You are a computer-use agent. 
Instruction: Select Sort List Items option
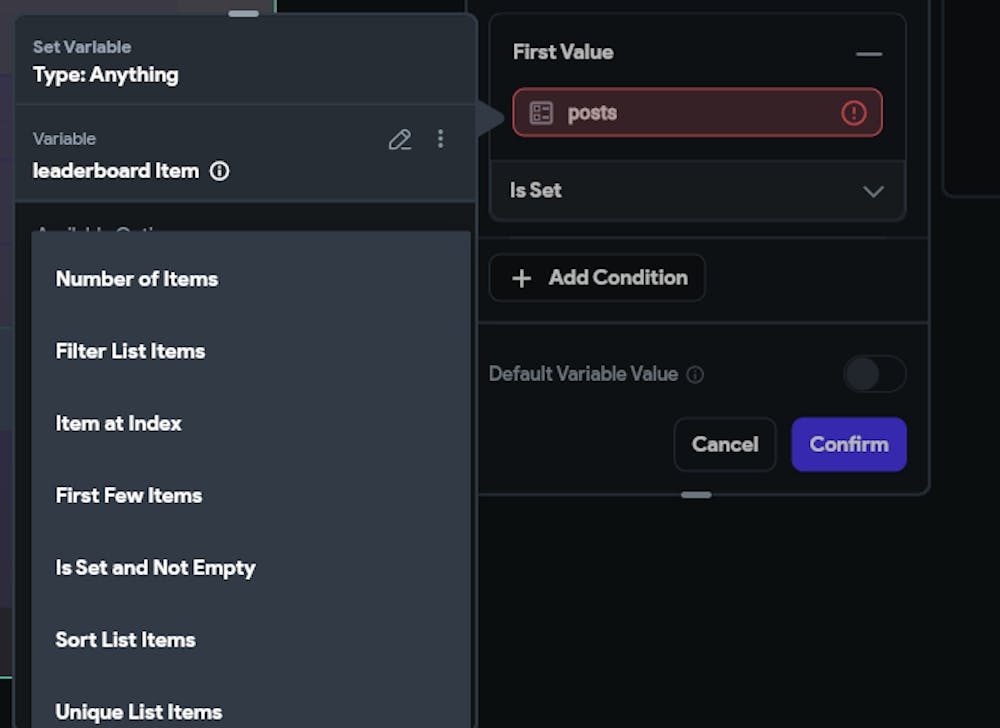click(126, 639)
